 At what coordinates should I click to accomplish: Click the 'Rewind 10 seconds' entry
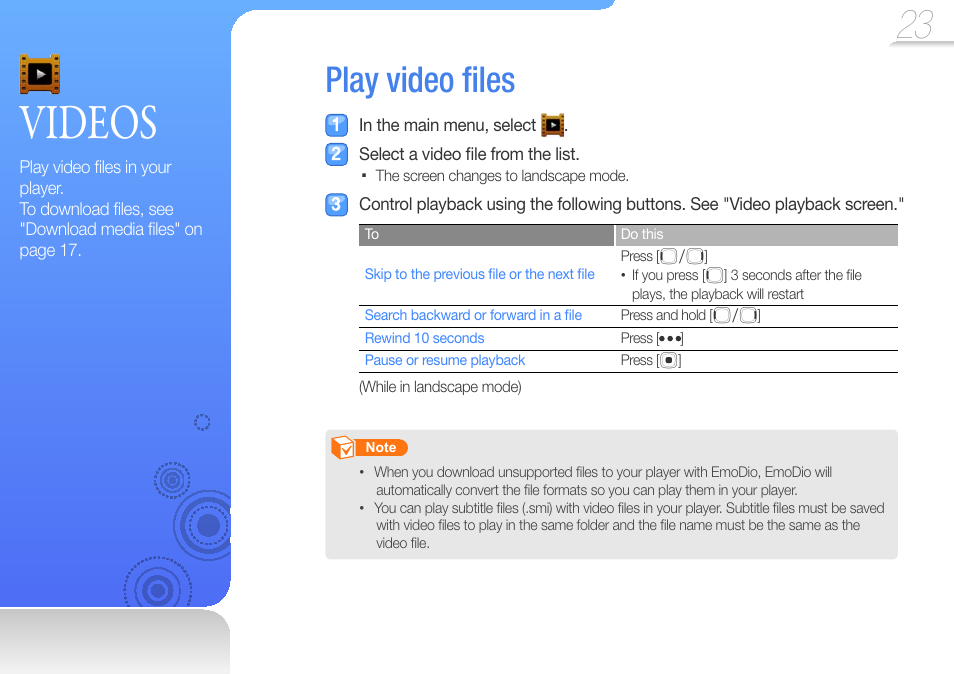tap(424, 338)
